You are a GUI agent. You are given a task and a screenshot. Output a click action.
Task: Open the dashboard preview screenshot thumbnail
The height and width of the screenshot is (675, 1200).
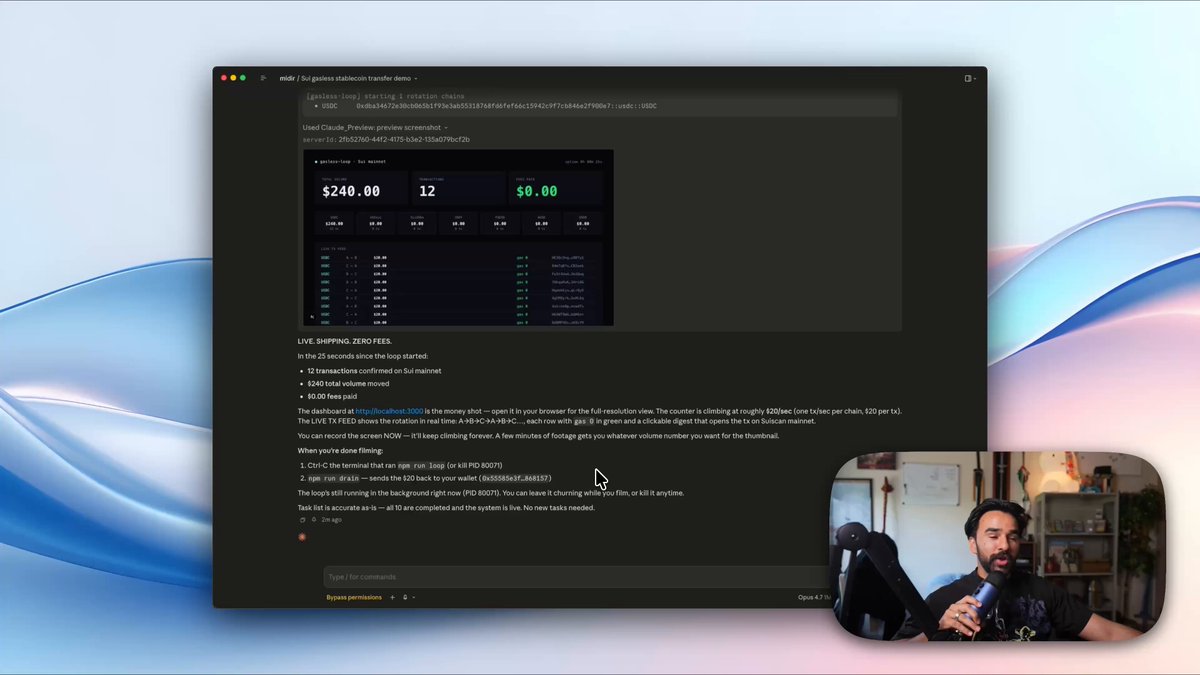[x=459, y=238]
